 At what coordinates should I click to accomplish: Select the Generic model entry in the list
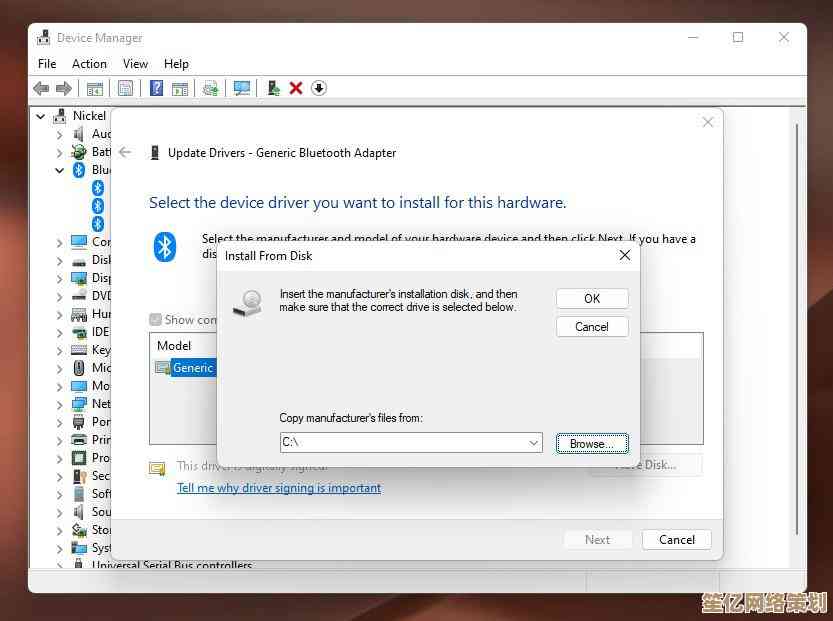click(x=192, y=367)
